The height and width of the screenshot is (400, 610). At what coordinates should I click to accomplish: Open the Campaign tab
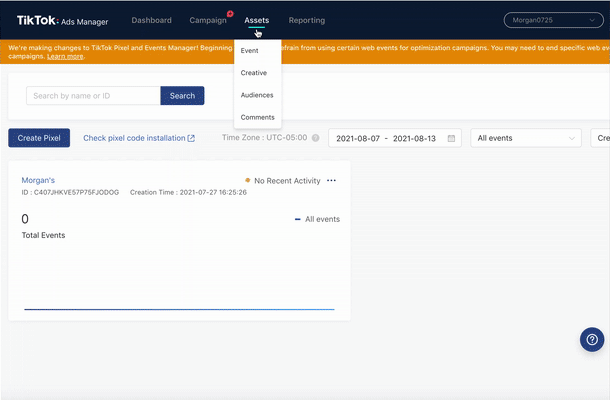click(208, 20)
